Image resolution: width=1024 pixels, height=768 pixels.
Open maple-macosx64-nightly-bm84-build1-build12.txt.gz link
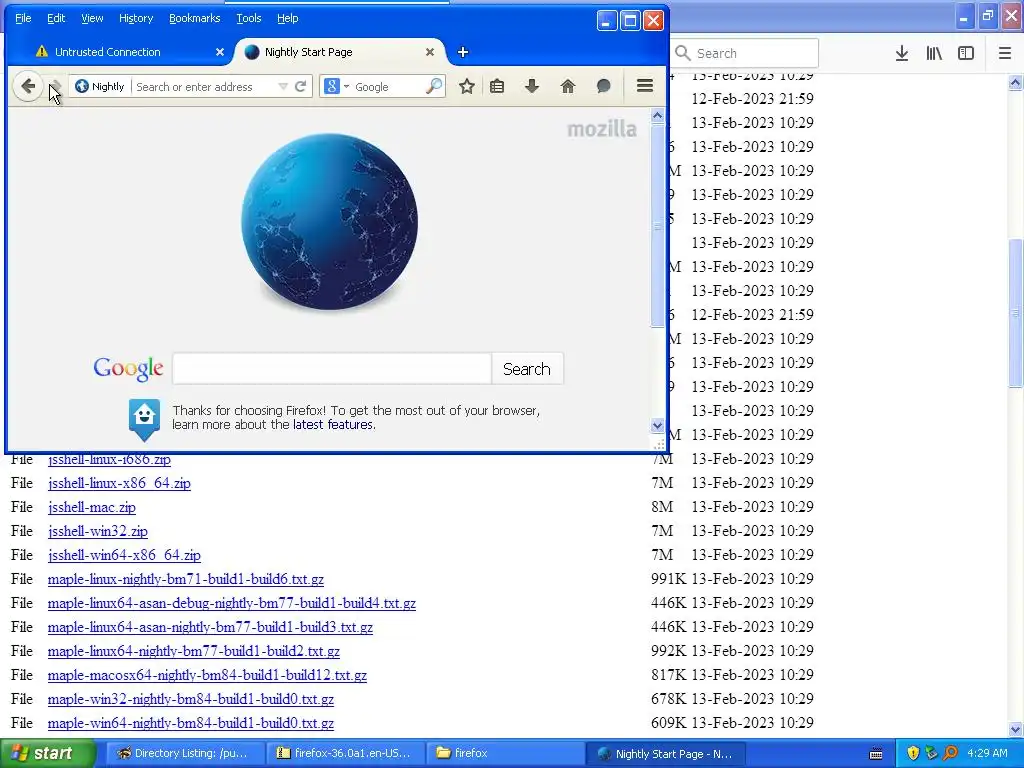207,675
